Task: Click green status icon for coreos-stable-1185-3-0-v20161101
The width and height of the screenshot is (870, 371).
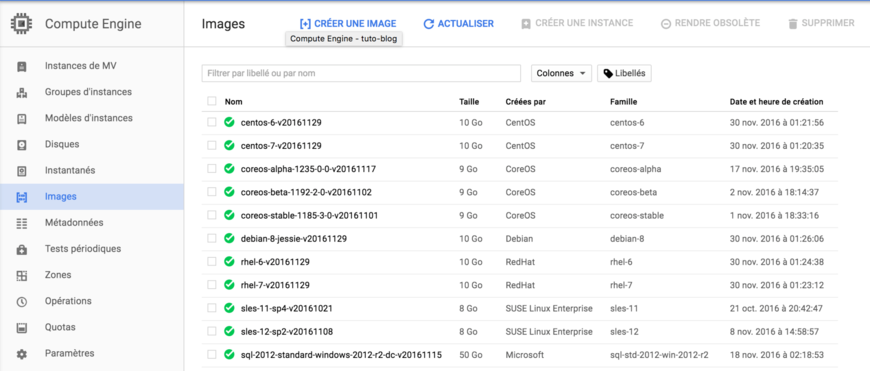Action: 229,215
